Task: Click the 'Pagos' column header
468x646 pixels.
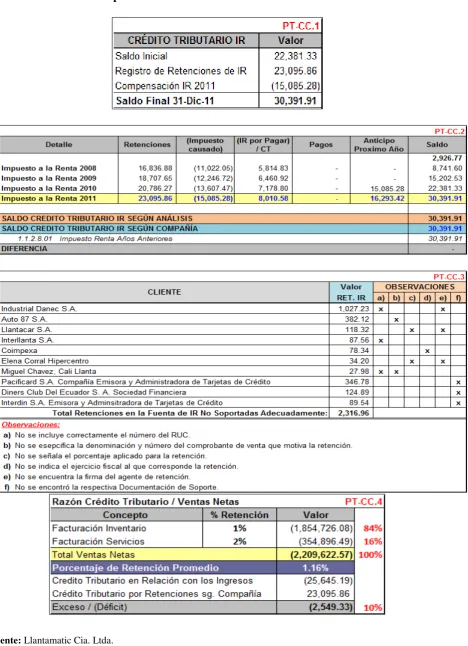Action: point(321,145)
